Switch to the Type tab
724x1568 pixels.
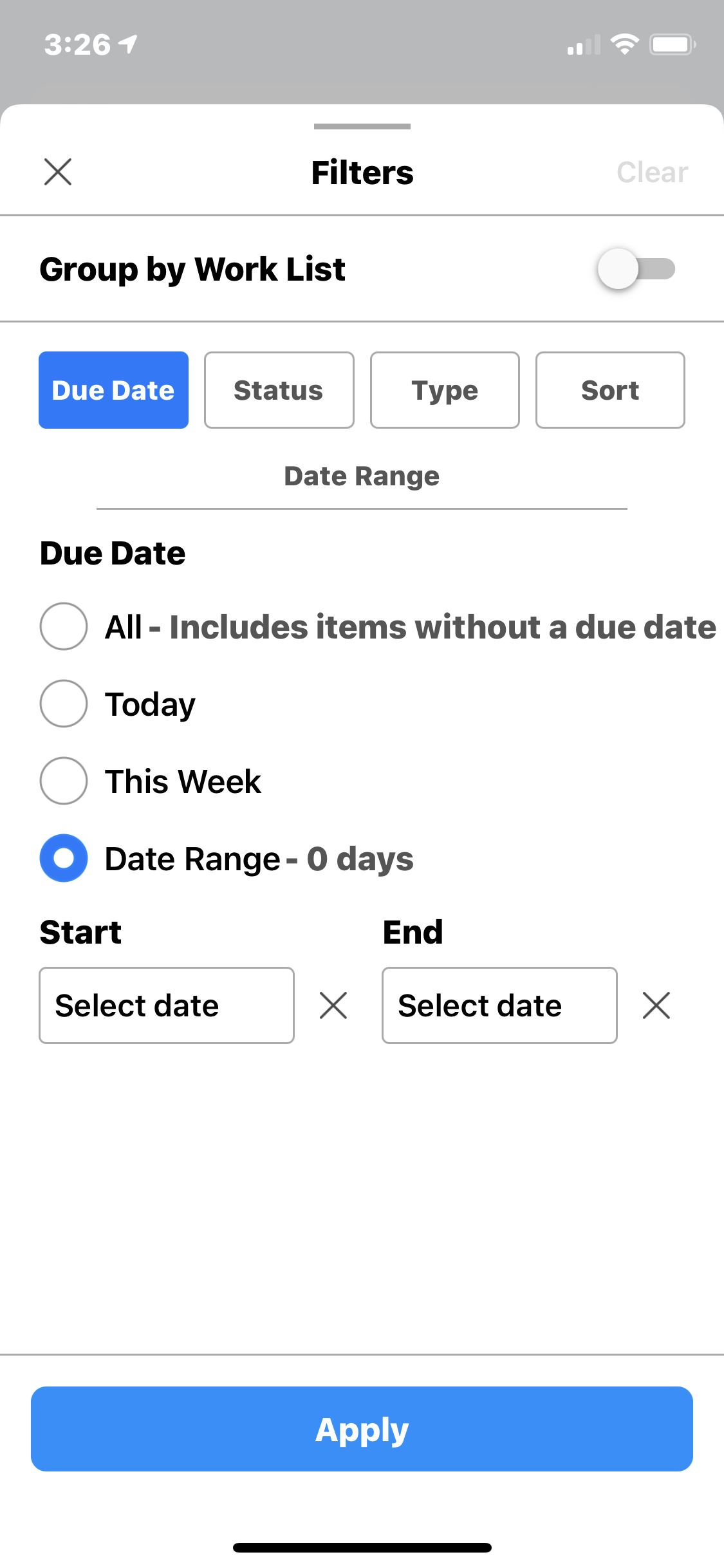[445, 390]
